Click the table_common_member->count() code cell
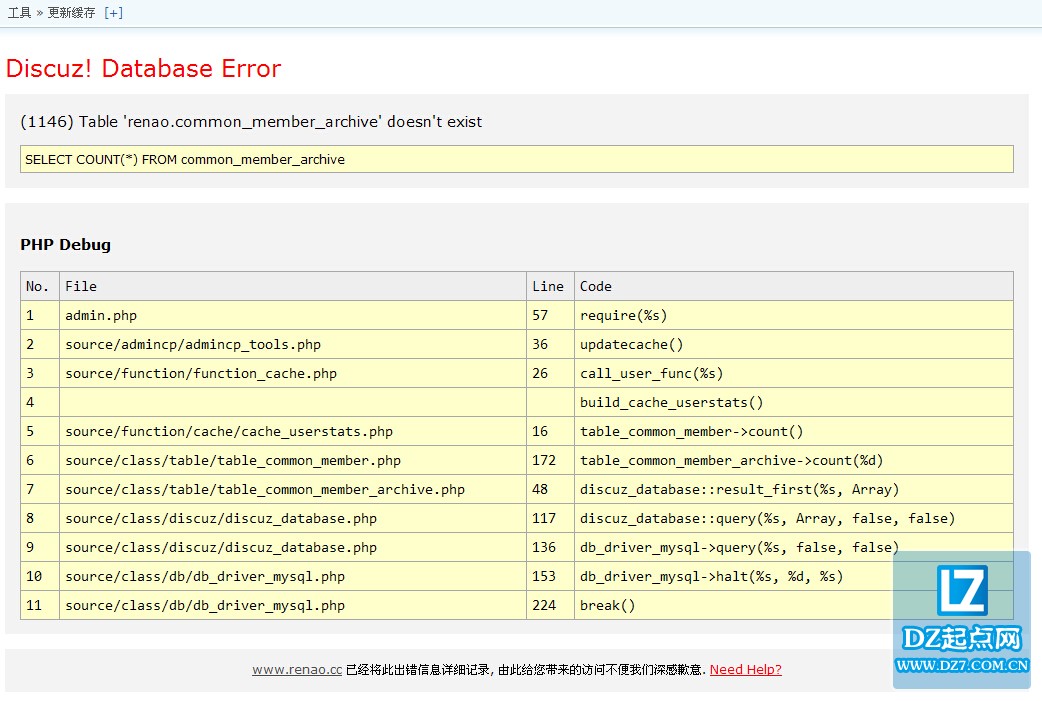 [x=793, y=431]
